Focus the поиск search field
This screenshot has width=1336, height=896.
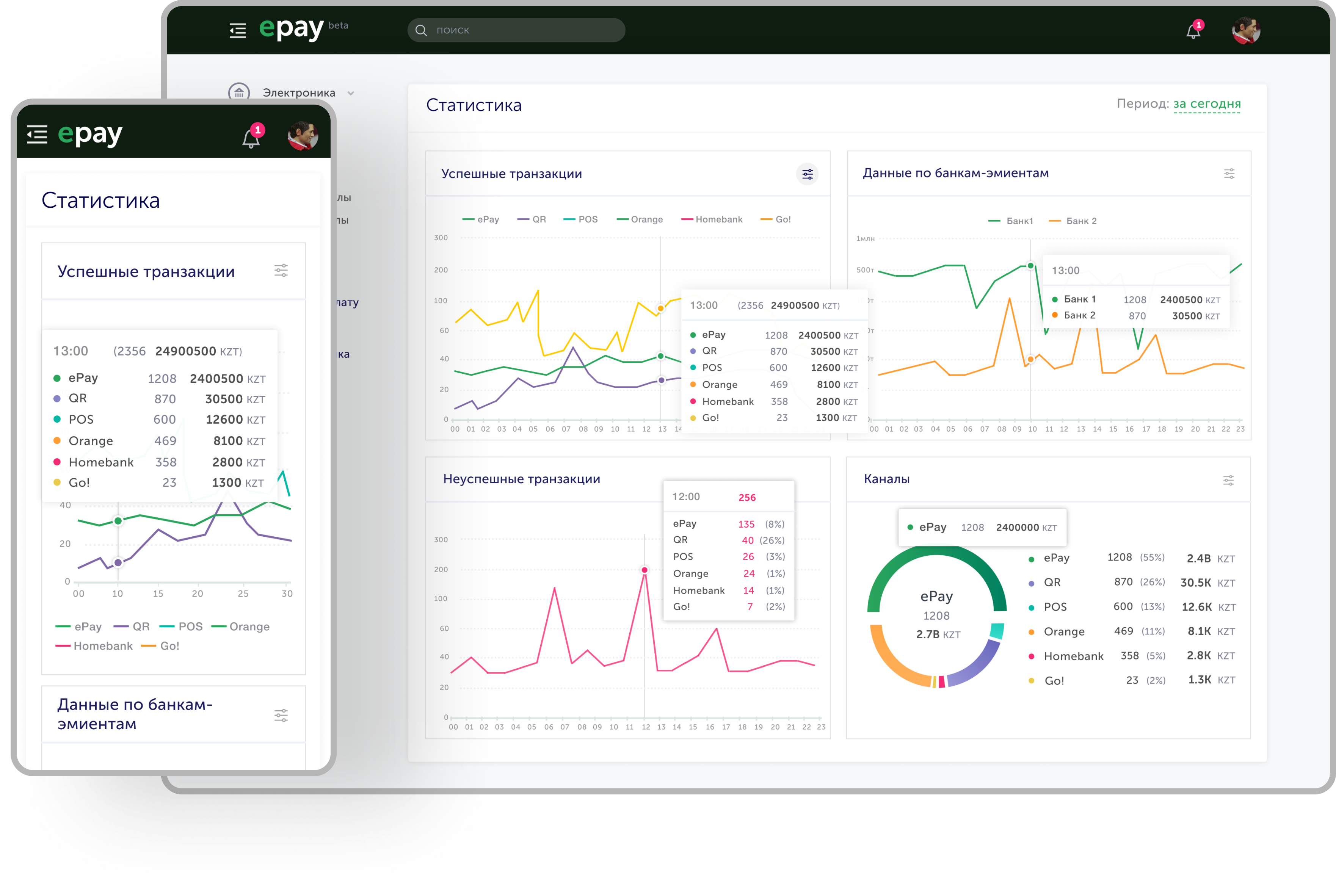tap(516, 30)
